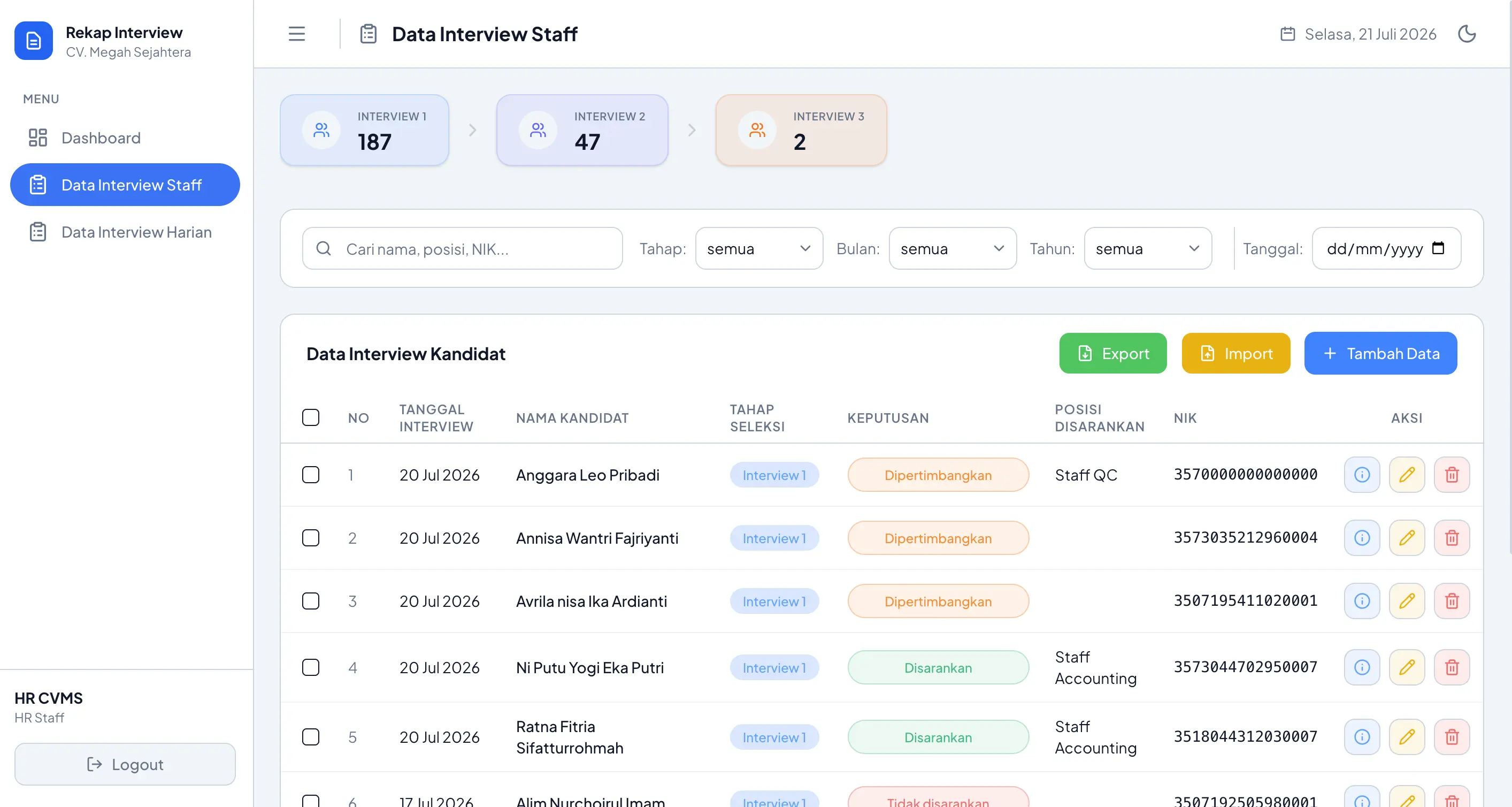
Task: Open the Bulan filter dropdown
Action: tap(953, 248)
